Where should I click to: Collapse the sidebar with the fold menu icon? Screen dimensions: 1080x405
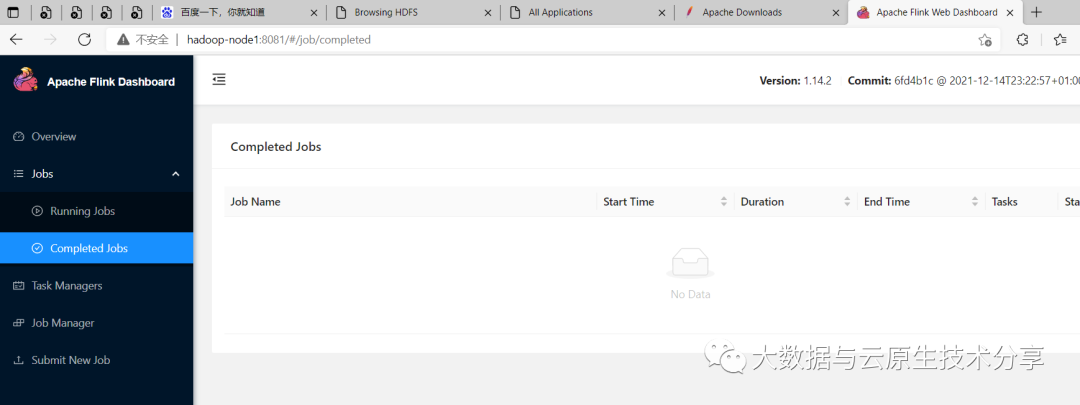coord(219,80)
